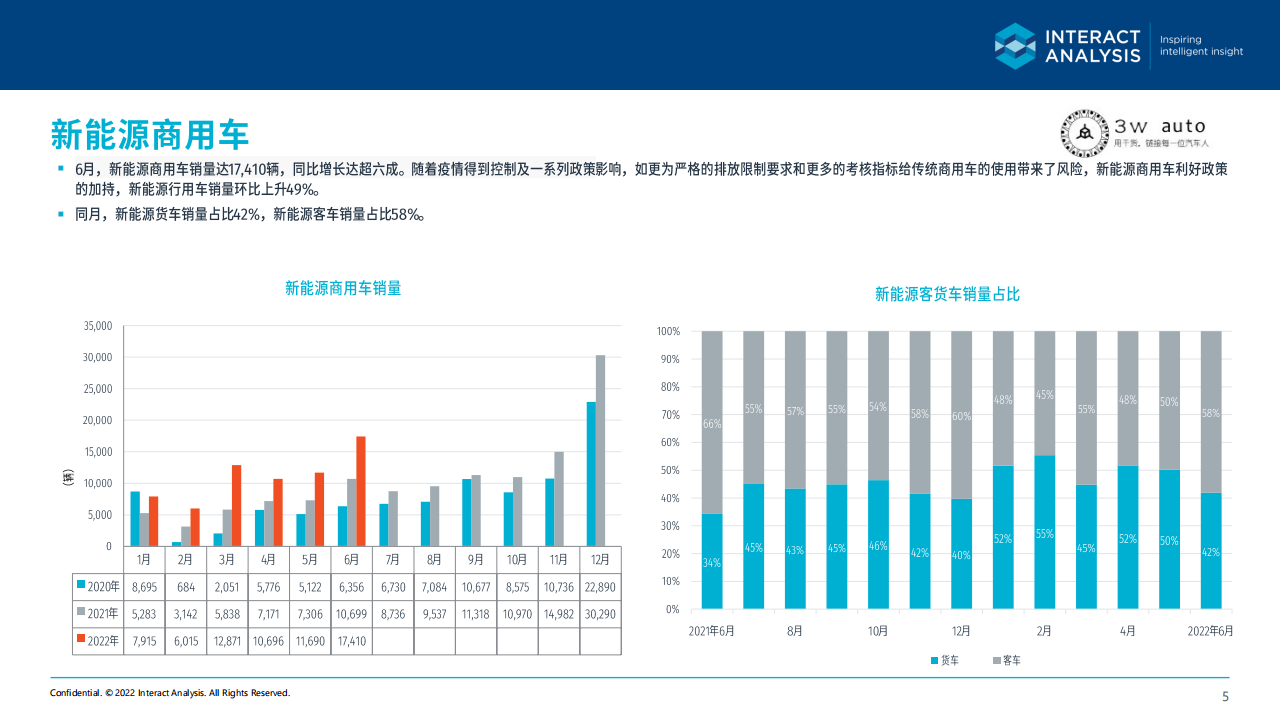Click table cell 14,982
This screenshot has width=1280, height=720.
coord(559,614)
